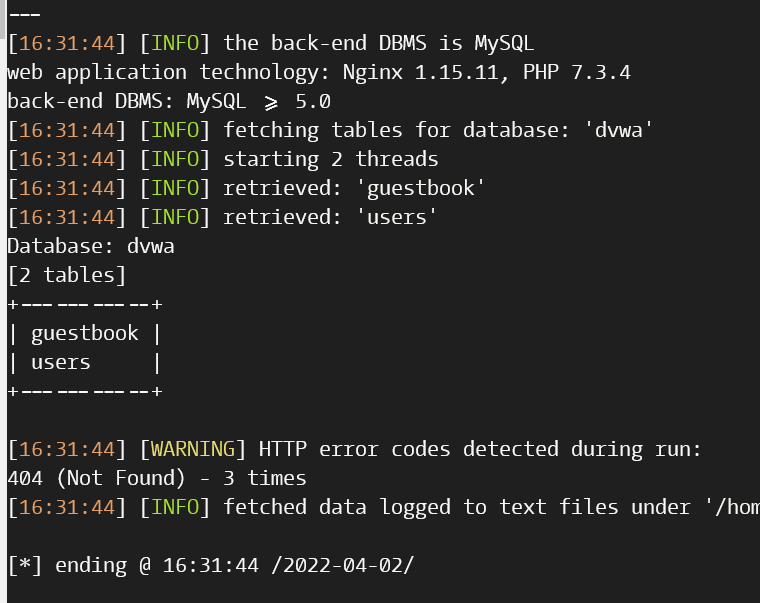Click the 'MySQL ≥ 5.0' DBMS text
This screenshot has height=603, width=760.
(258, 101)
